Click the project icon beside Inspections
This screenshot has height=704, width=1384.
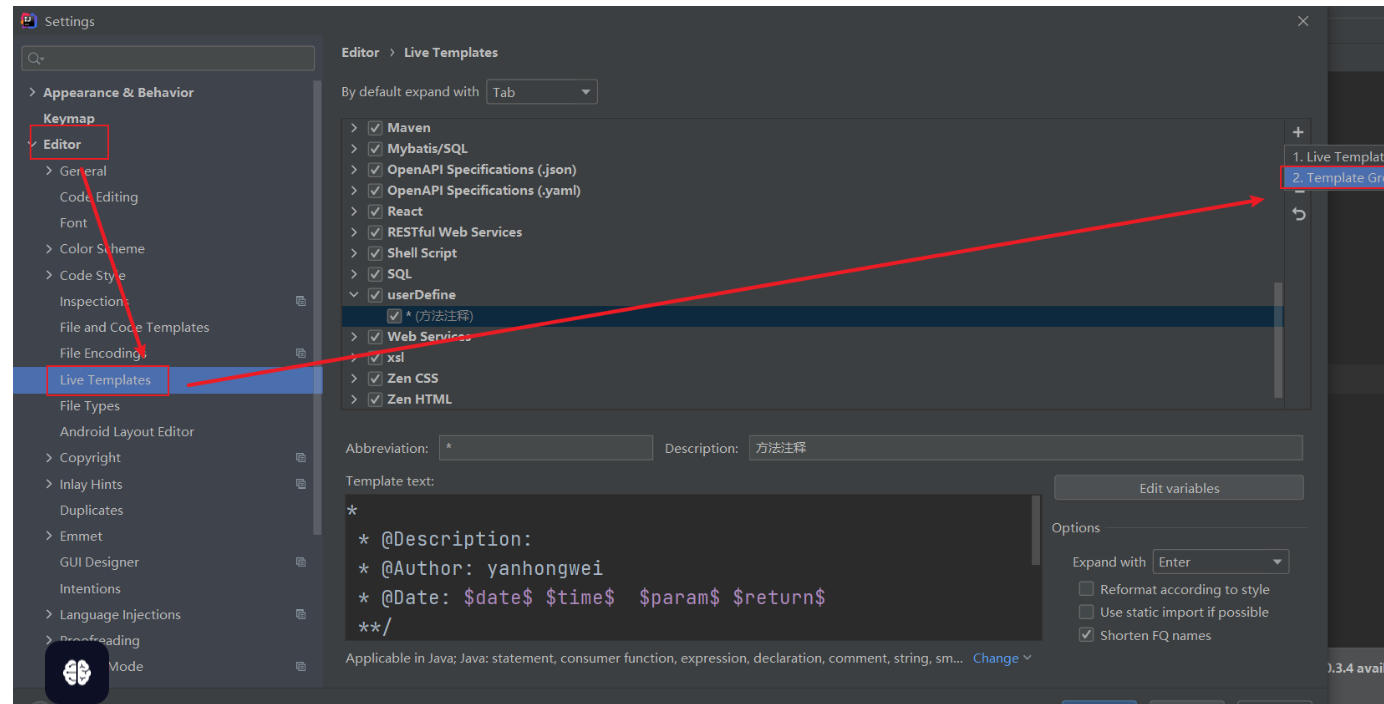click(301, 301)
